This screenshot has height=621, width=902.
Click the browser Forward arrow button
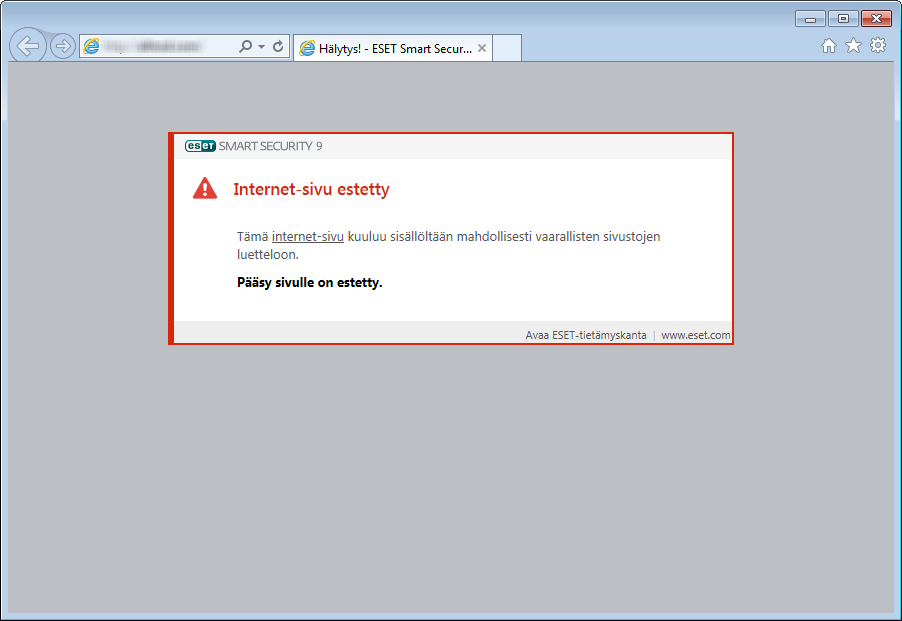coord(62,46)
